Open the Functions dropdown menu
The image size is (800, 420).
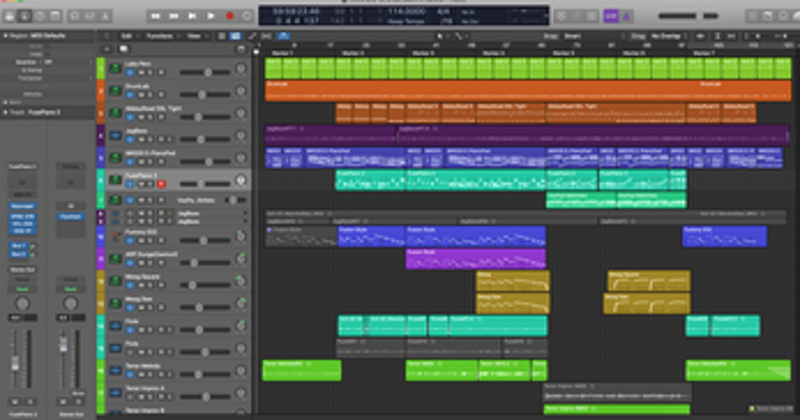coord(162,36)
